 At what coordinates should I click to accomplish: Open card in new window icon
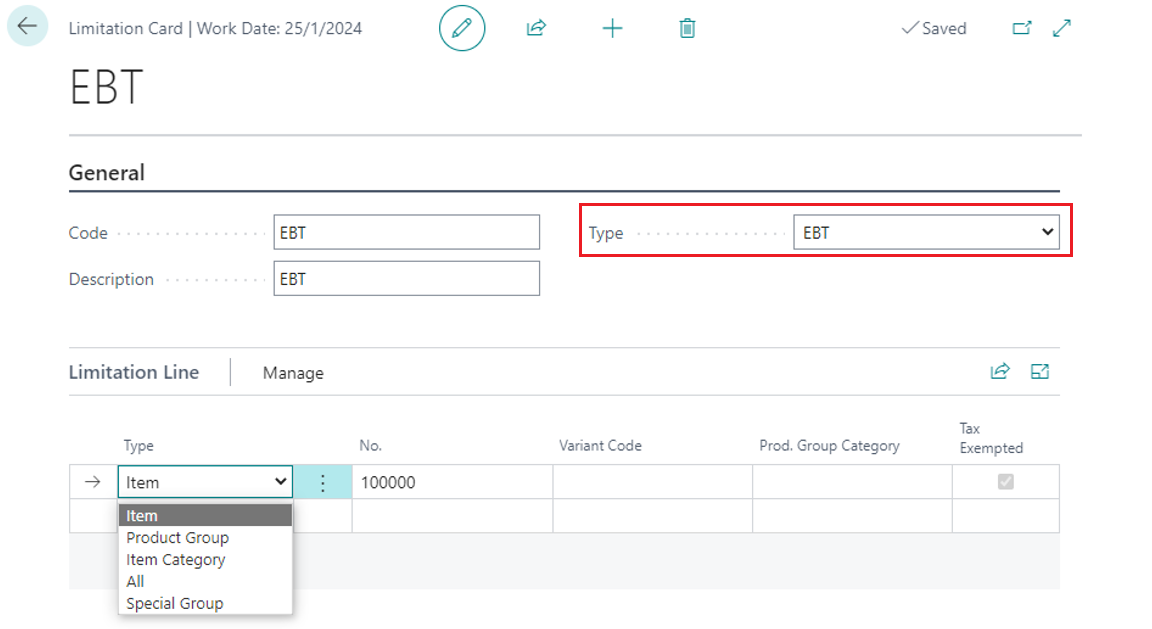click(x=1021, y=28)
